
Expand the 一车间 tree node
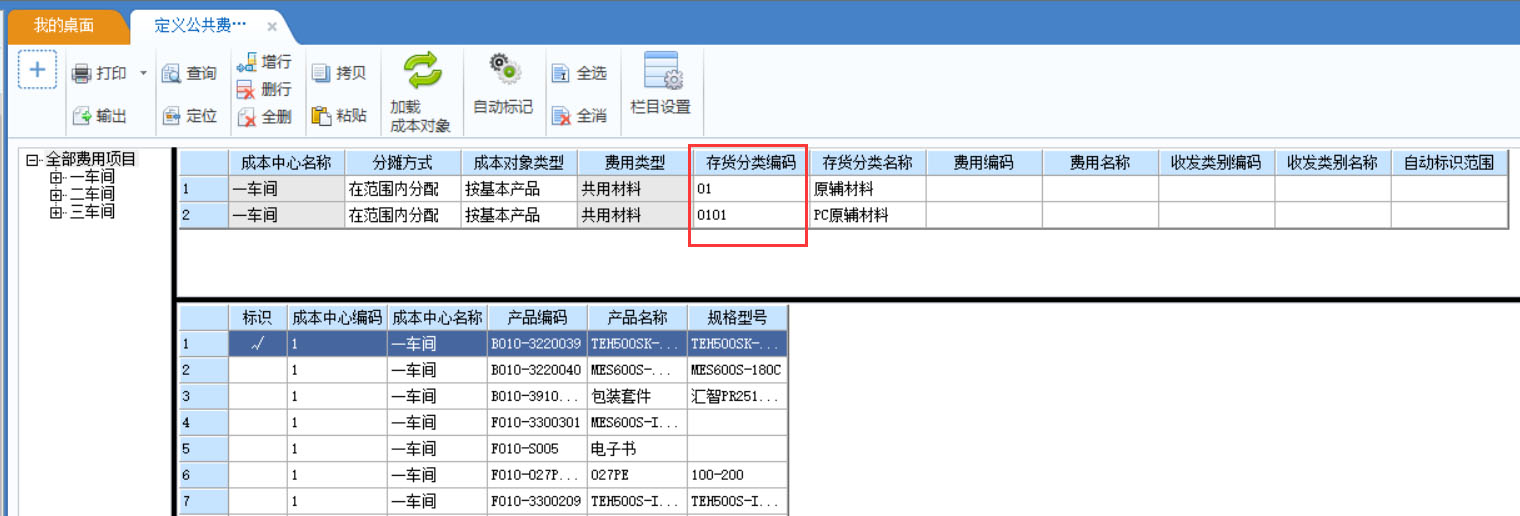coord(56,177)
